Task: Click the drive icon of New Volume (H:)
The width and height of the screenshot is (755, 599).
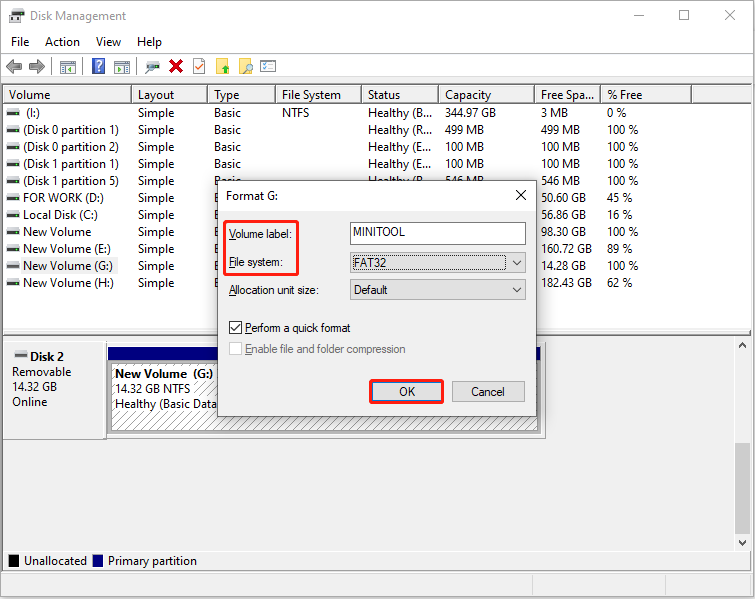Action: 13,283
